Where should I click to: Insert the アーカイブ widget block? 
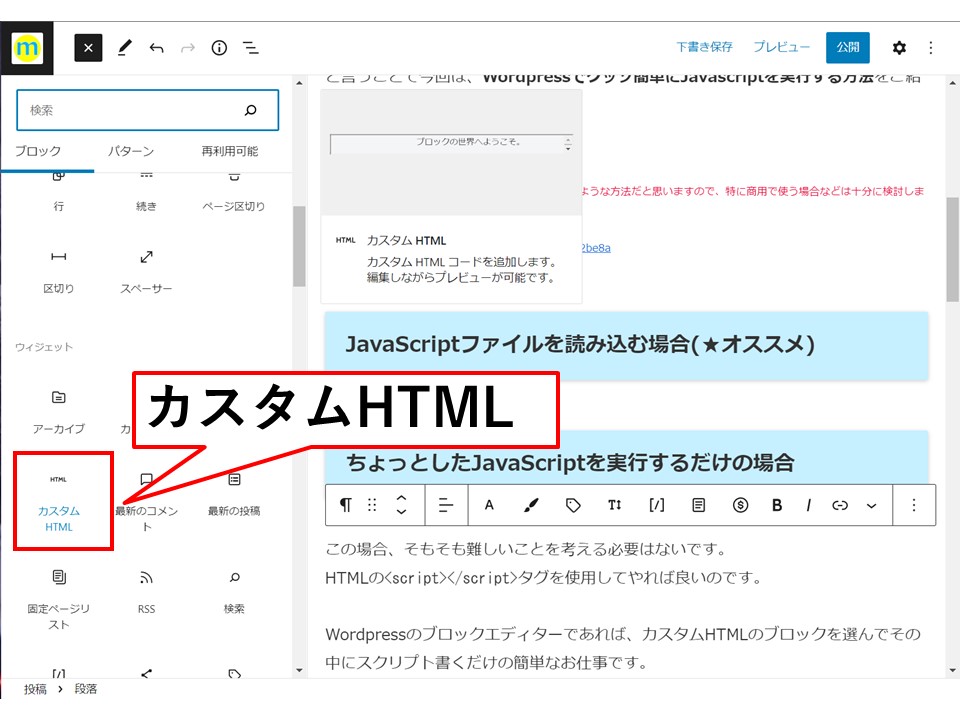coord(59,412)
